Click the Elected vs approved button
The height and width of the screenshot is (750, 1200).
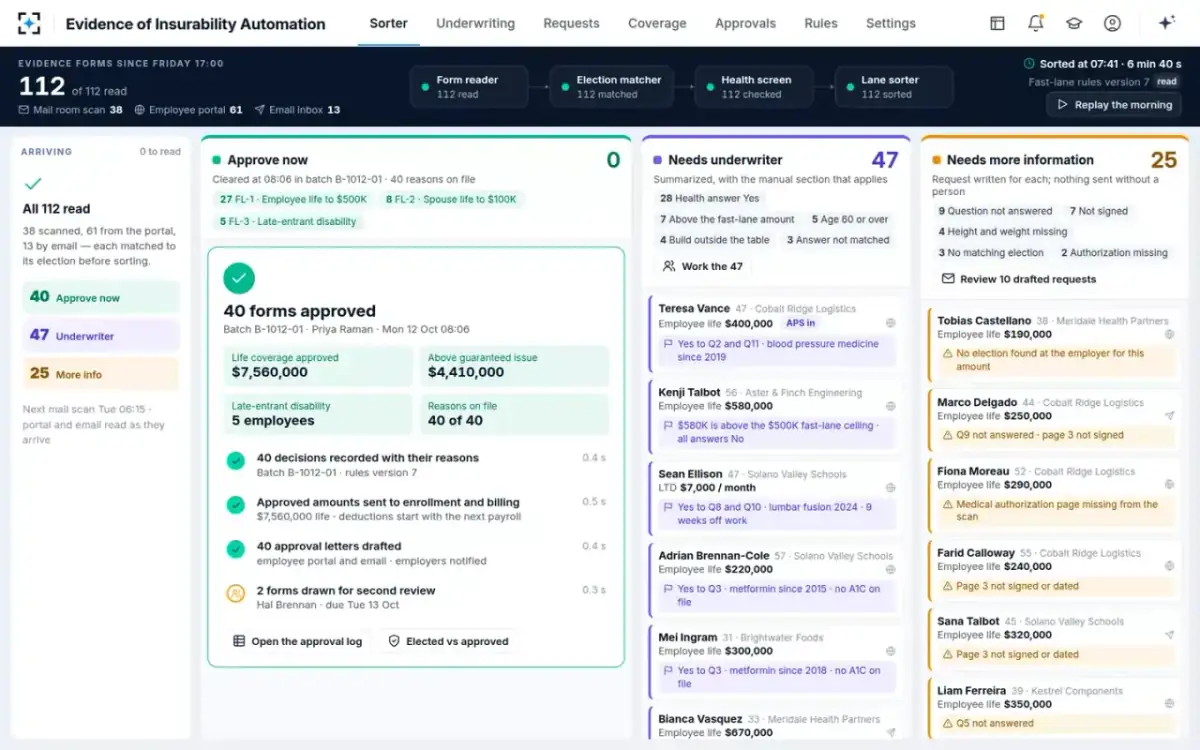click(x=448, y=641)
